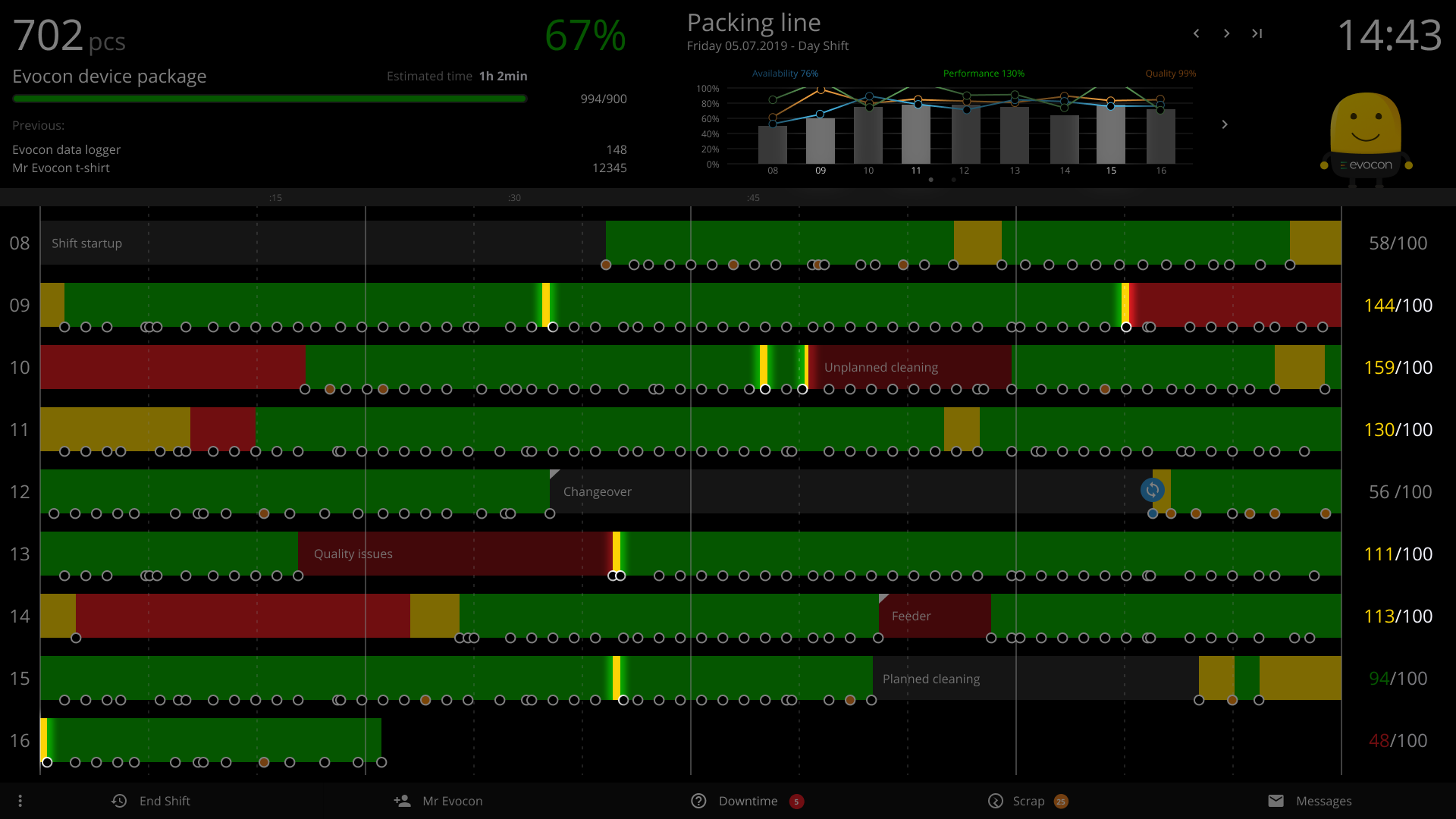1456x819 pixels.
Task: Select Feeder stop in hour 14
Action: (935, 616)
